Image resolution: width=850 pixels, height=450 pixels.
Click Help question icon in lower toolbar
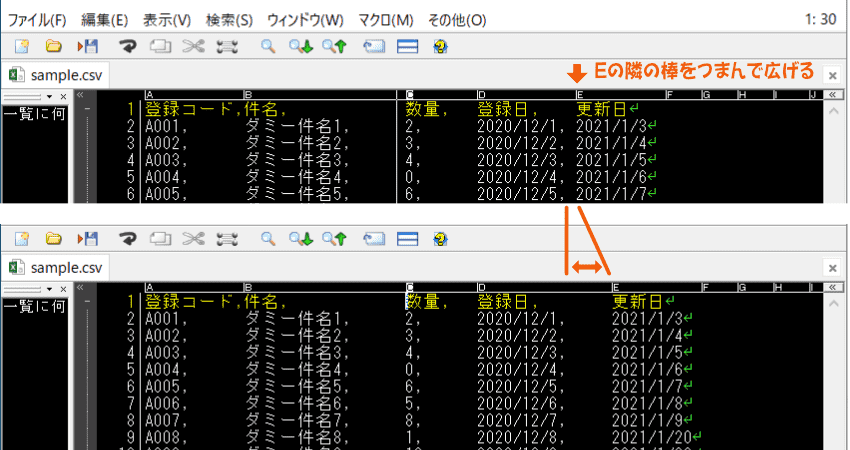(x=440, y=239)
